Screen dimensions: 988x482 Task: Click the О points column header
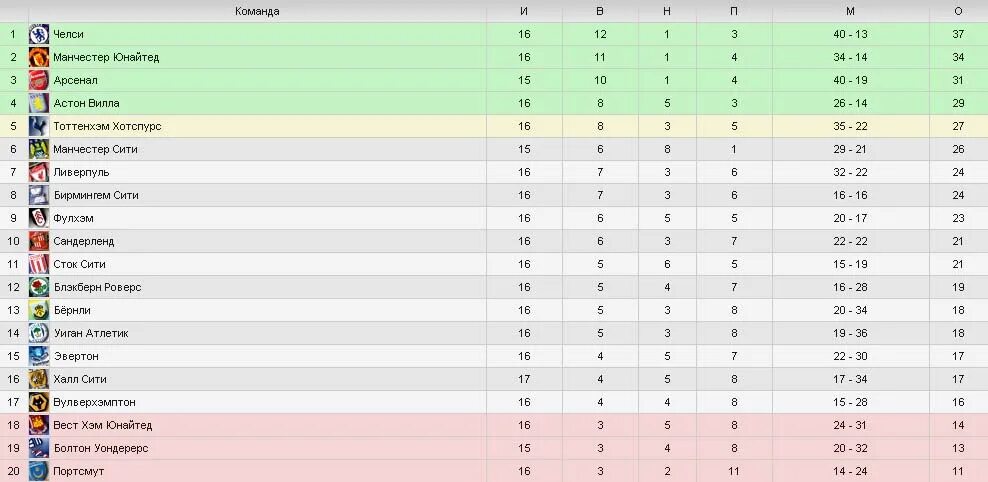(x=958, y=11)
